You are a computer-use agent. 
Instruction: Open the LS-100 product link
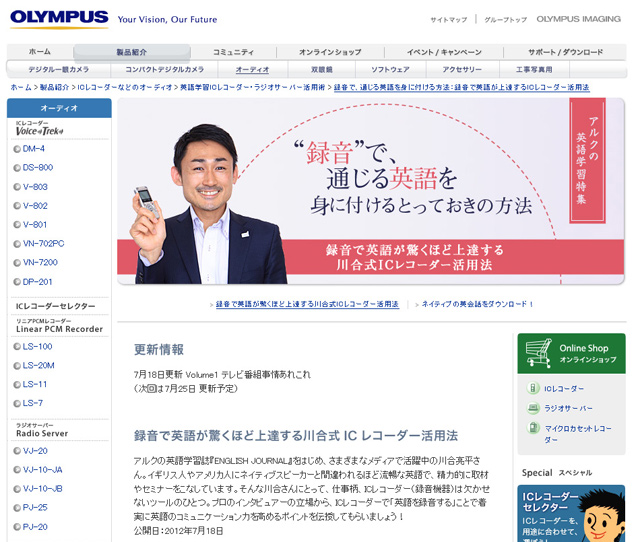pos(37,347)
